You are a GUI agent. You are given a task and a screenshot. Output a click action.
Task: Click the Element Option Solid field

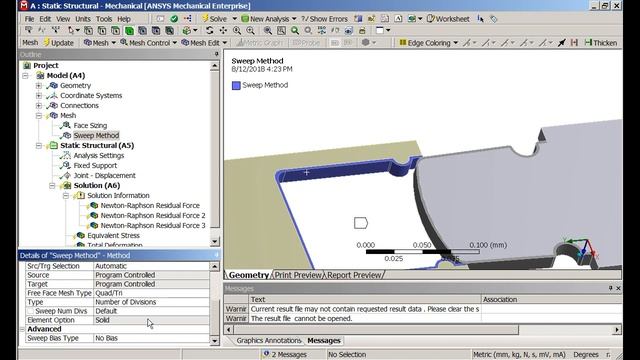(151, 320)
